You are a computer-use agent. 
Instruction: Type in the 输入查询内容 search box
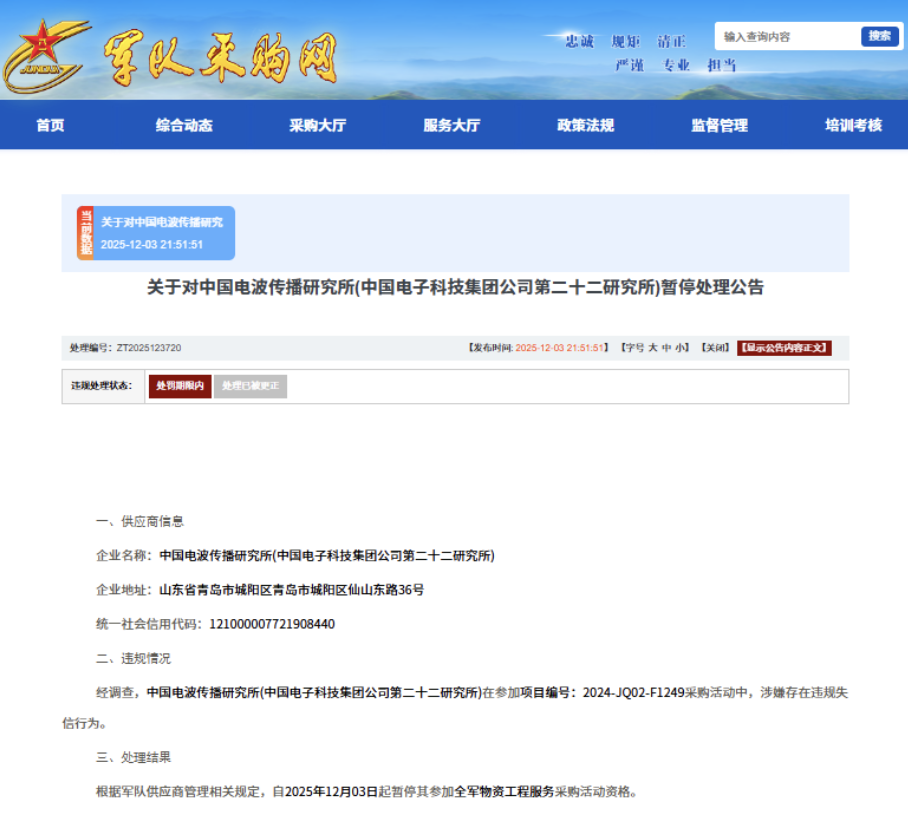click(x=785, y=36)
